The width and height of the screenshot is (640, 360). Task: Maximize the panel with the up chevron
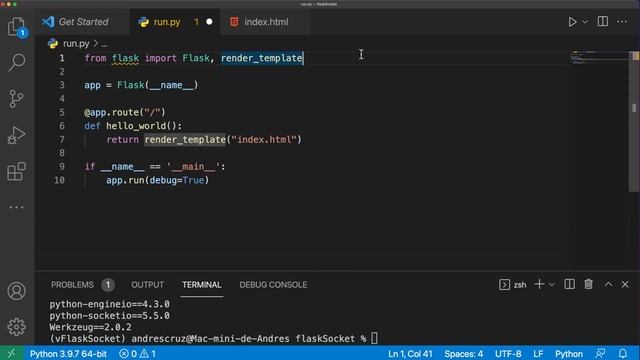click(609, 284)
